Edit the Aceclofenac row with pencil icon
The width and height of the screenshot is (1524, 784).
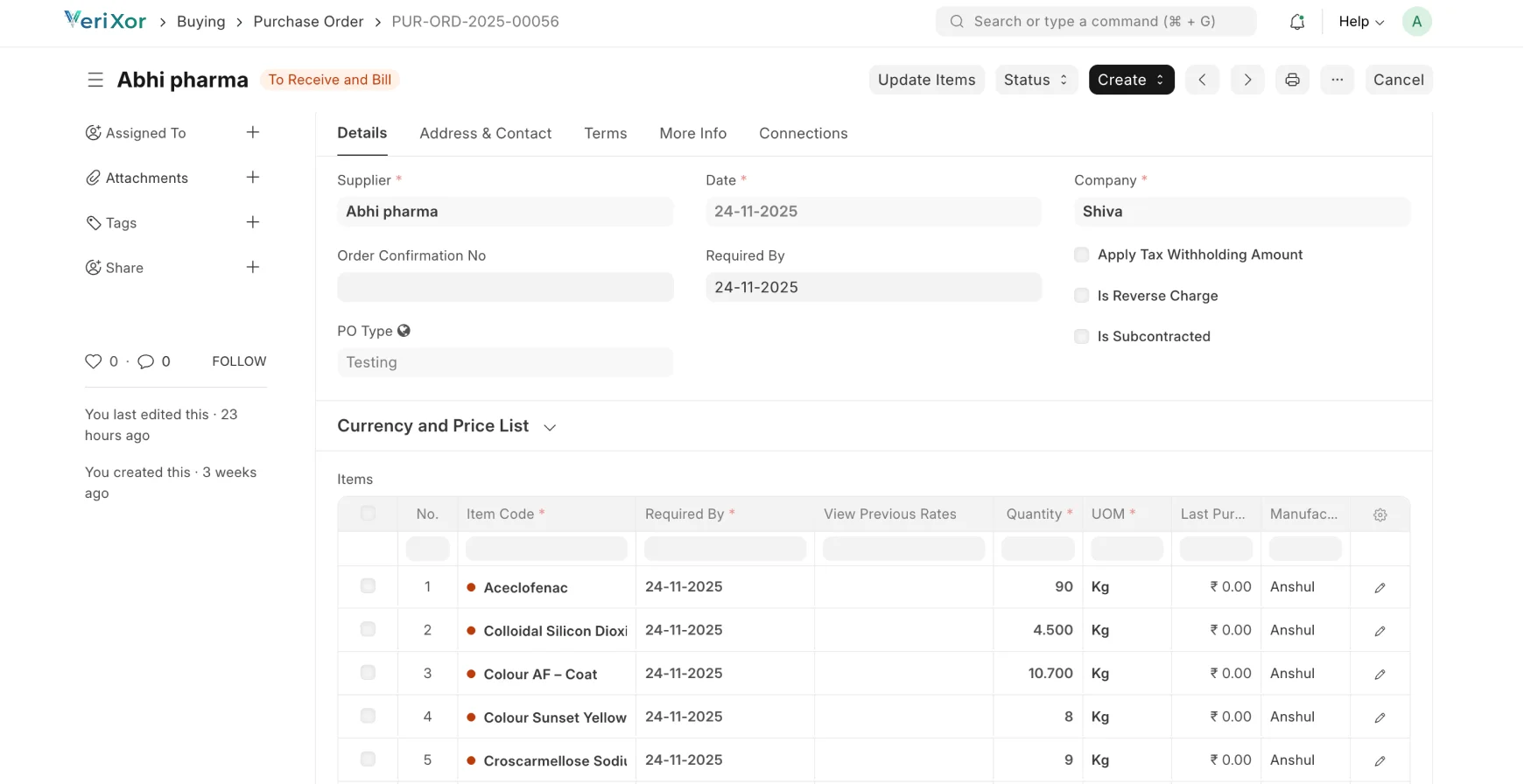1380,588
